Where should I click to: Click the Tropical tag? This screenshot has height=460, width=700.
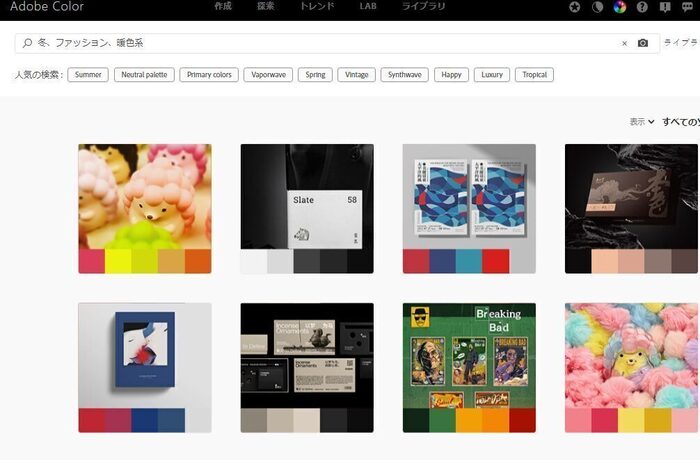pyautogui.click(x=534, y=75)
